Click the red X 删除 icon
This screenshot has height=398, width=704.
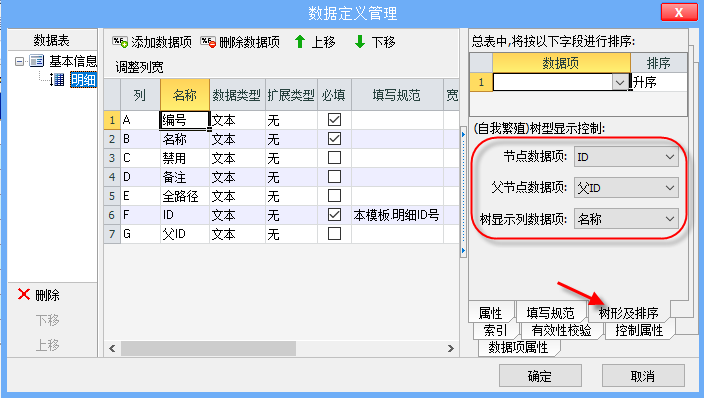24,294
